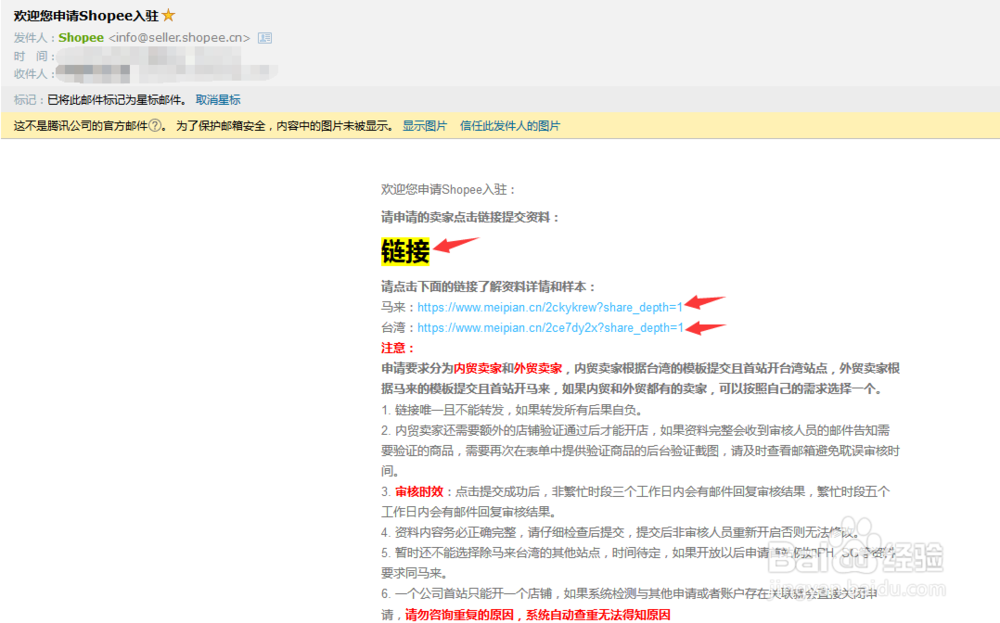
Task: Click the warning text 这不是腾讯公司的官方邮件
Action: click(x=80, y=126)
